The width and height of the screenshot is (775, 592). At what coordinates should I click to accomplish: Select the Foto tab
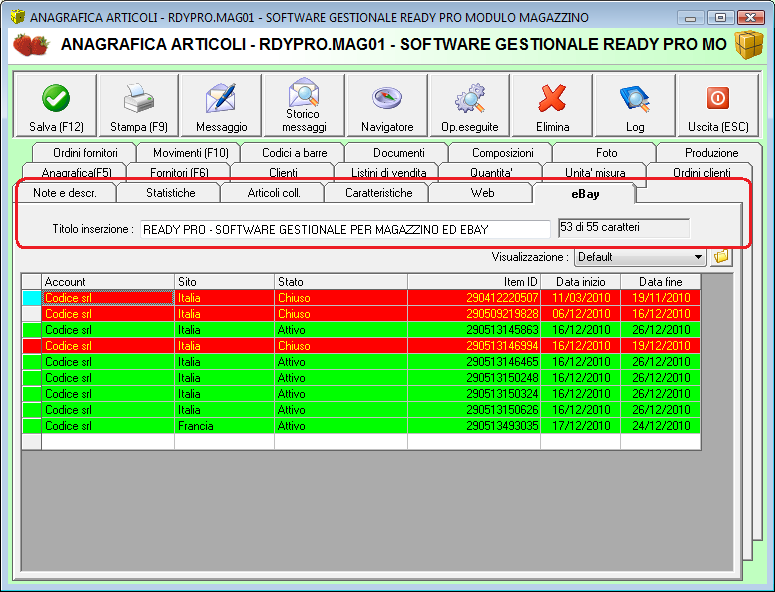pyautogui.click(x=606, y=153)
